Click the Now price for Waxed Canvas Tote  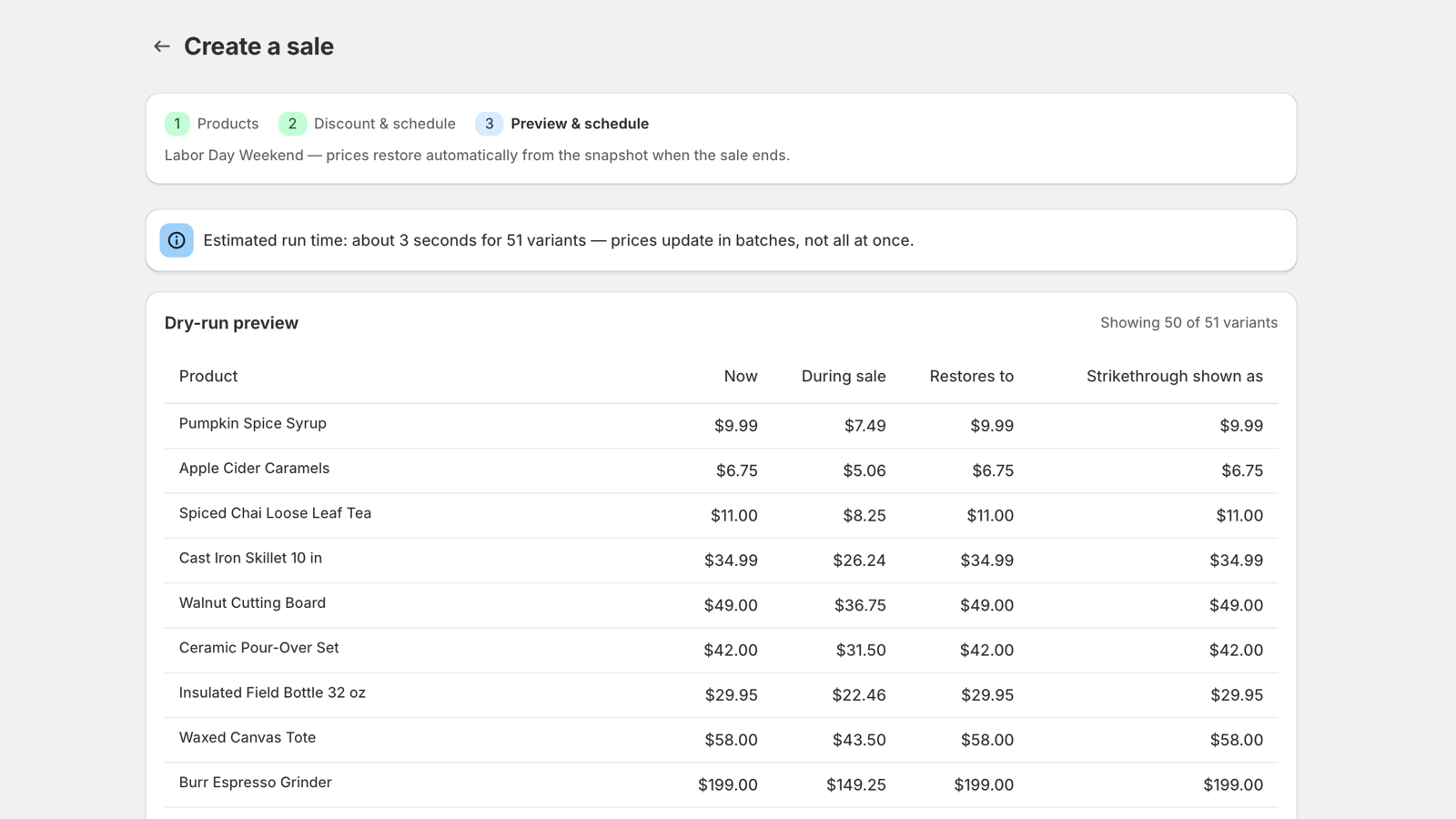(731, 740)
